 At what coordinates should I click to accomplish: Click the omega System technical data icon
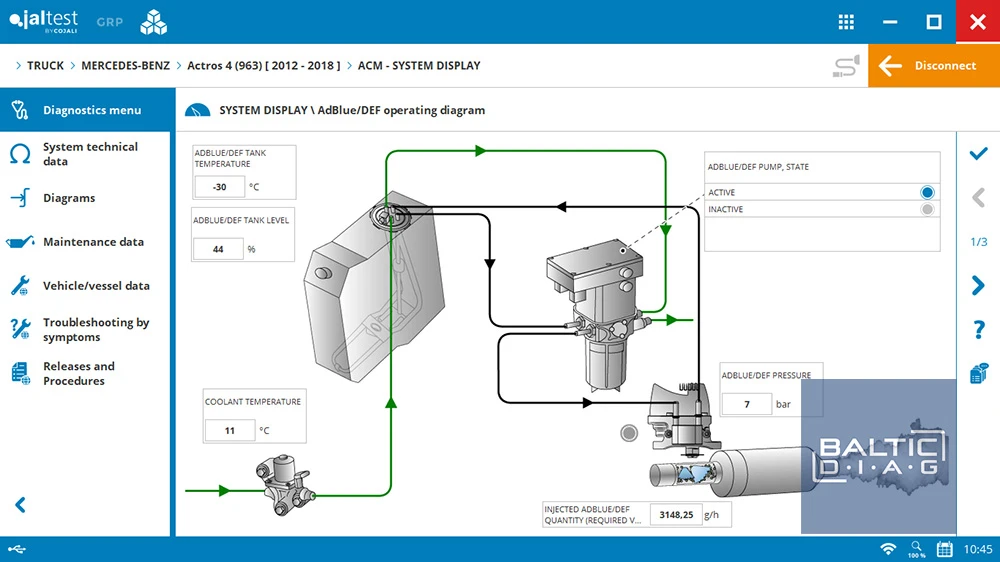[x=20, y=154]
